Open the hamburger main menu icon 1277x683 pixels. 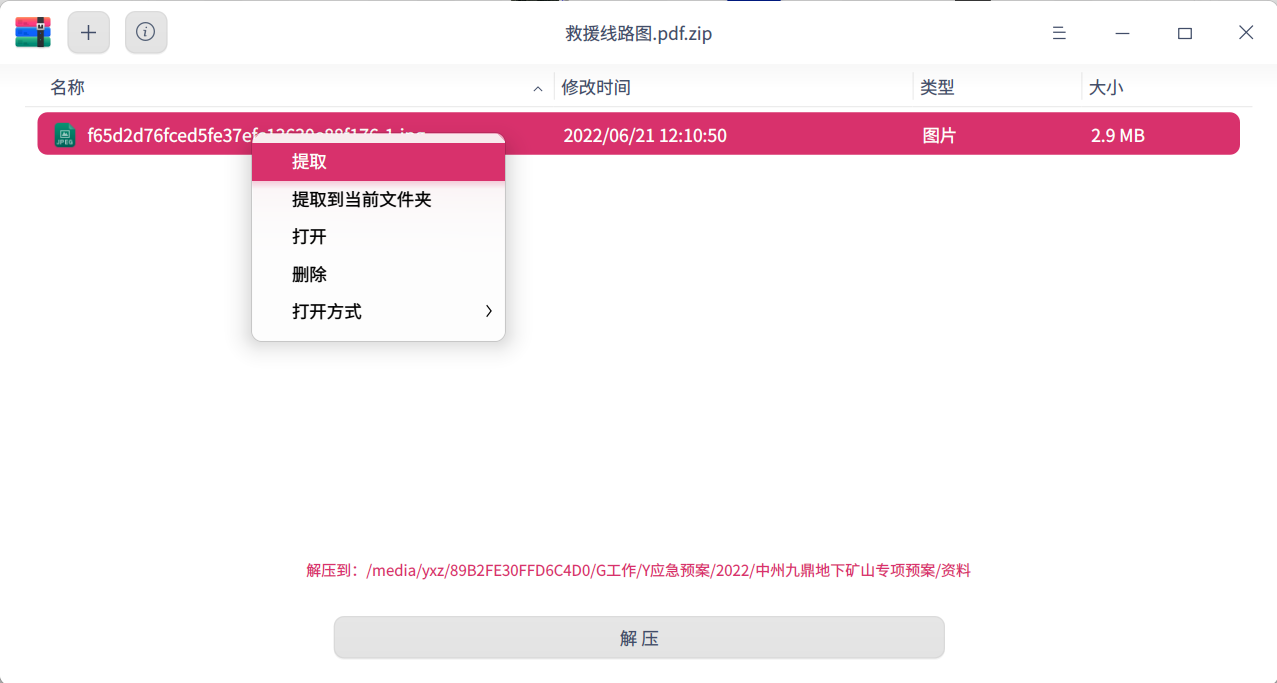tap(1058, 32)
